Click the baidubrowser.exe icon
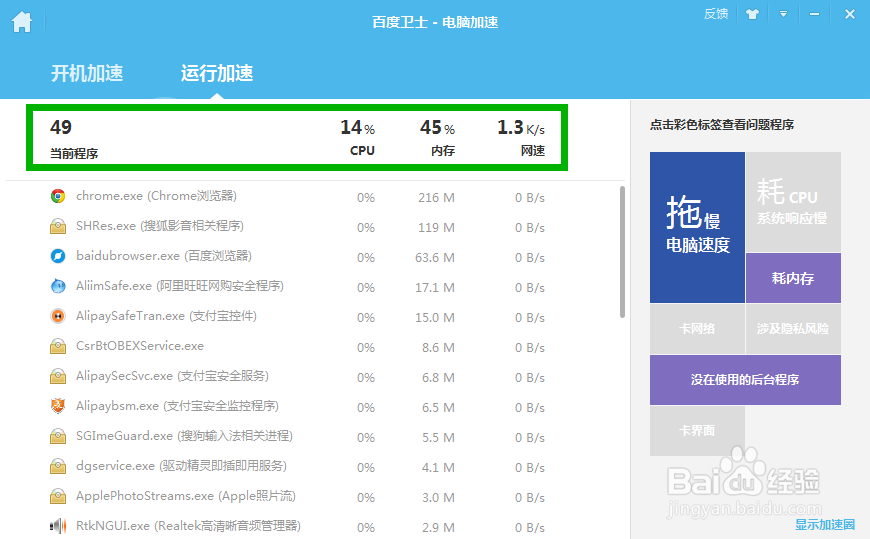This screenshot has height=539, width=870. tap(58, 256)
